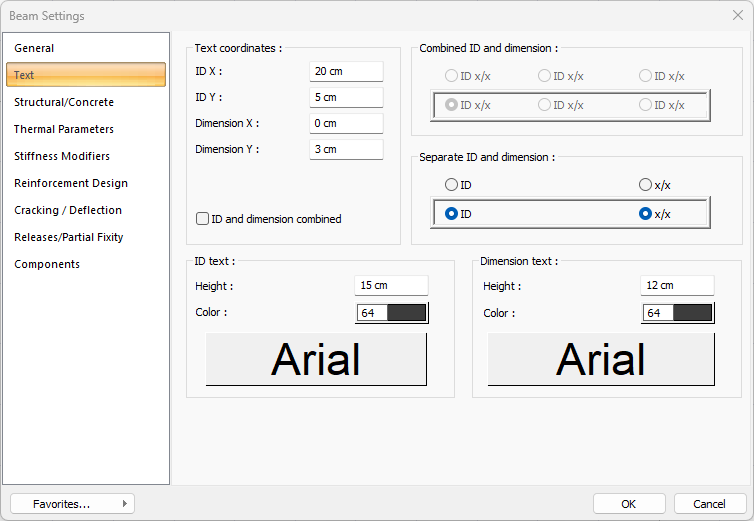Open the General settings page
The image size is (754, 521).
(34, 48)
